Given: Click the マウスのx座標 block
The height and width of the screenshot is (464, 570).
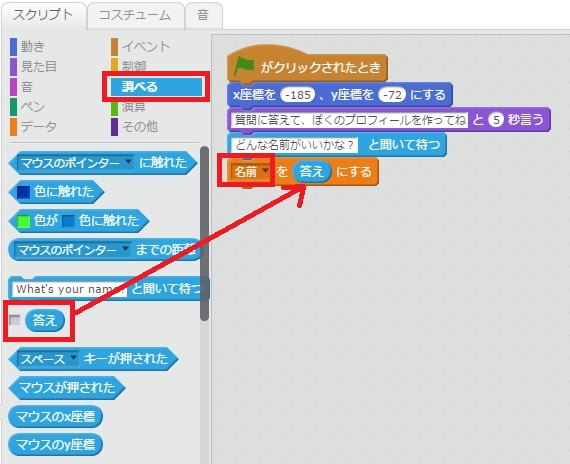Looking at the screenshot, I should (x=55, y=416).
